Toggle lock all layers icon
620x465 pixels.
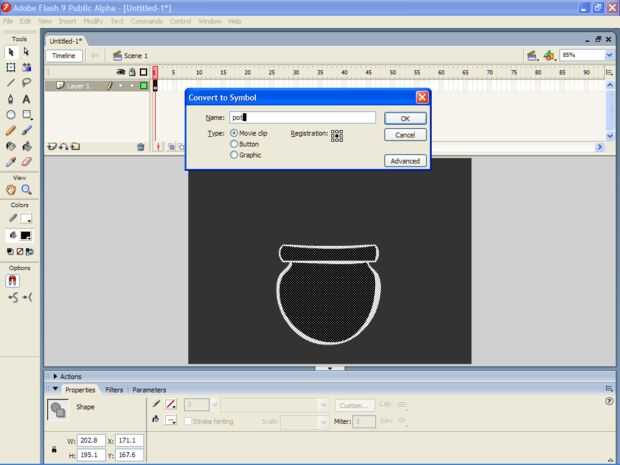pyautogui.click(x=132, y=72)
